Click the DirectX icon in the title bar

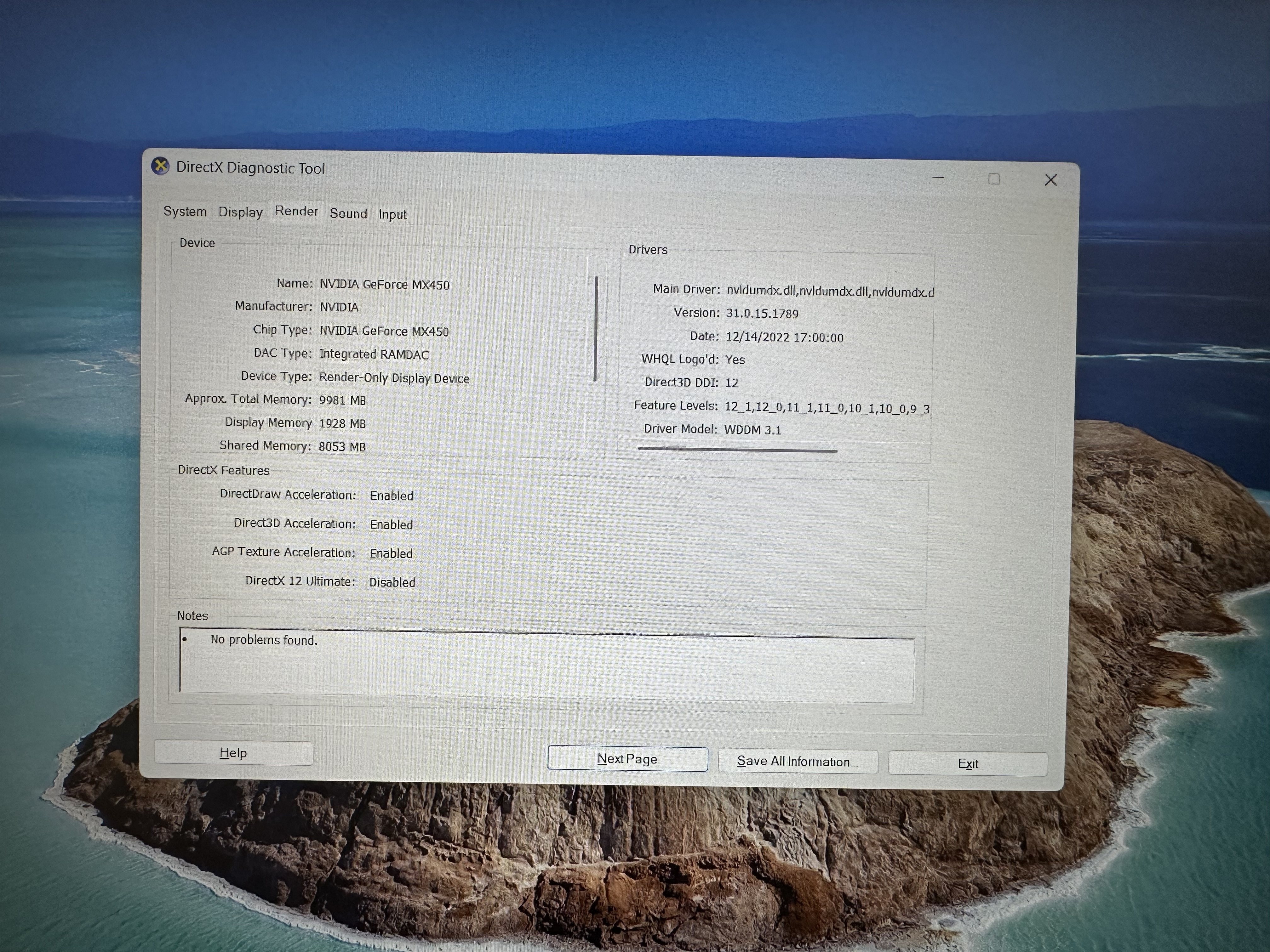(160, 167)
